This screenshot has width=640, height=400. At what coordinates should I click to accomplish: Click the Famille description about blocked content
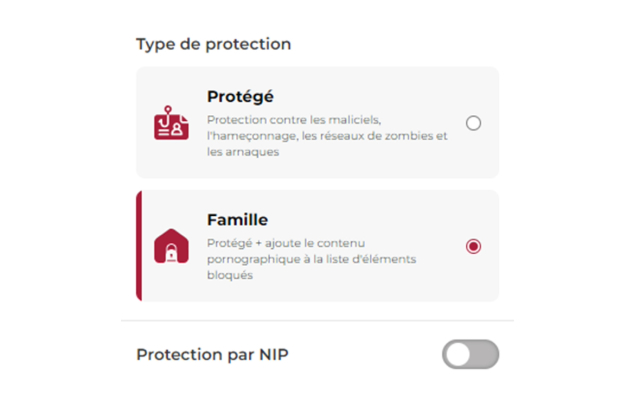click(x=310, y=259)
